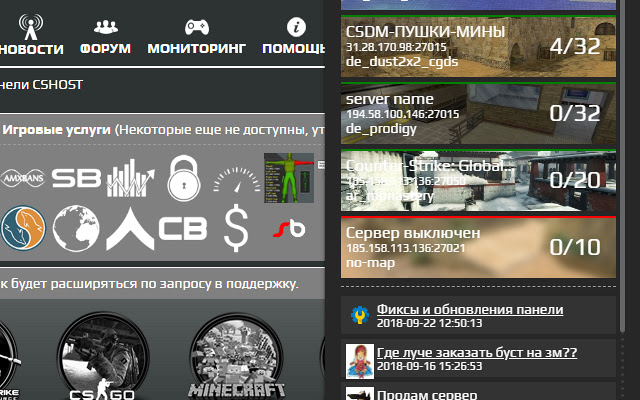Open the green hitbox figure thumbnail
The width and height of the screenshot is (640, 400).
point(289,178)
